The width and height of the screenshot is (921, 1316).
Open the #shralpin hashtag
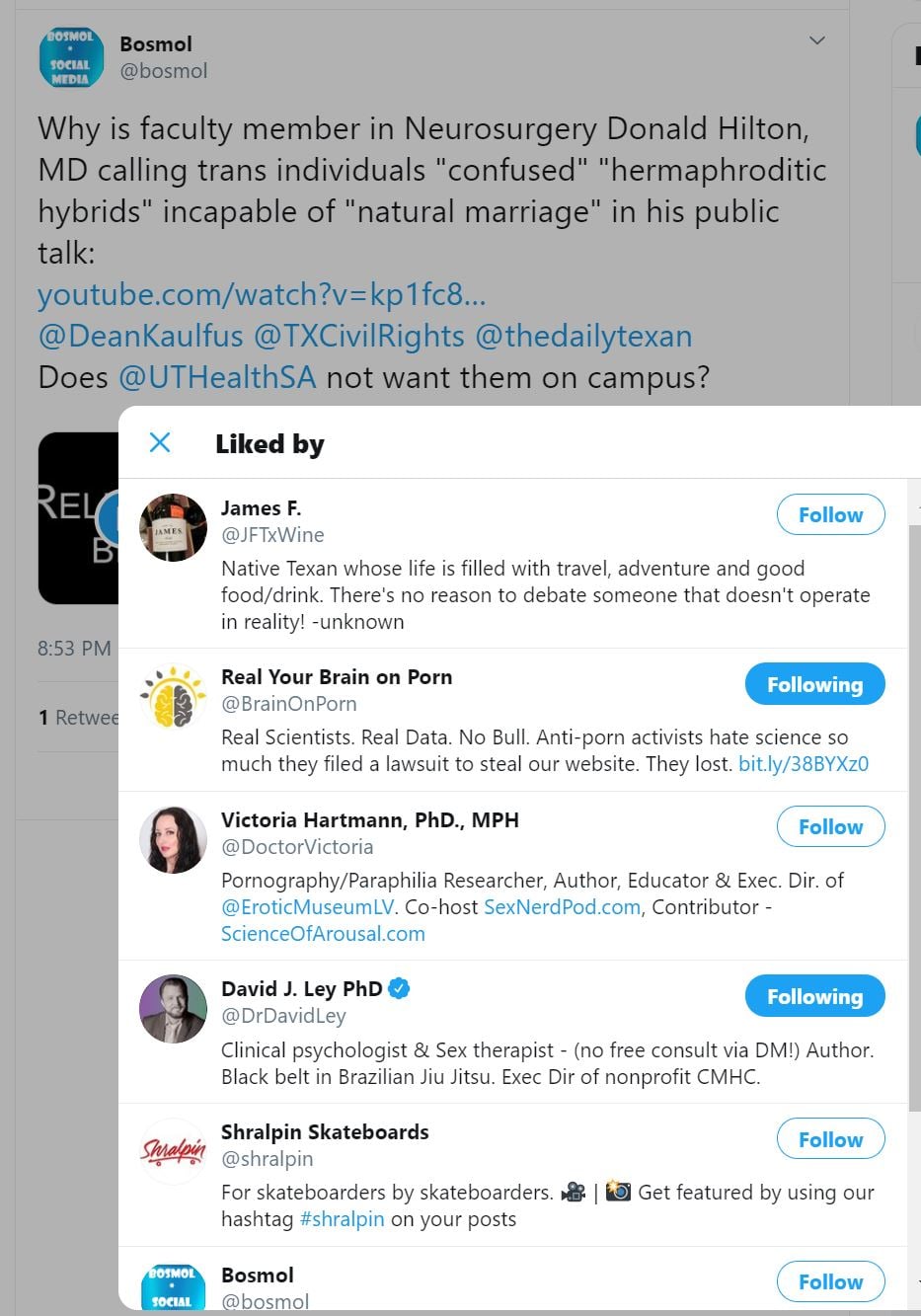pos(342,1218)
